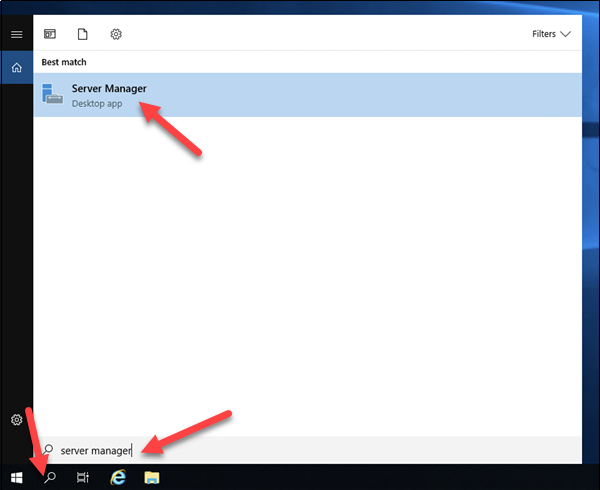
Task: Open File Explorer from taskbar
Action: coord(152,477)
